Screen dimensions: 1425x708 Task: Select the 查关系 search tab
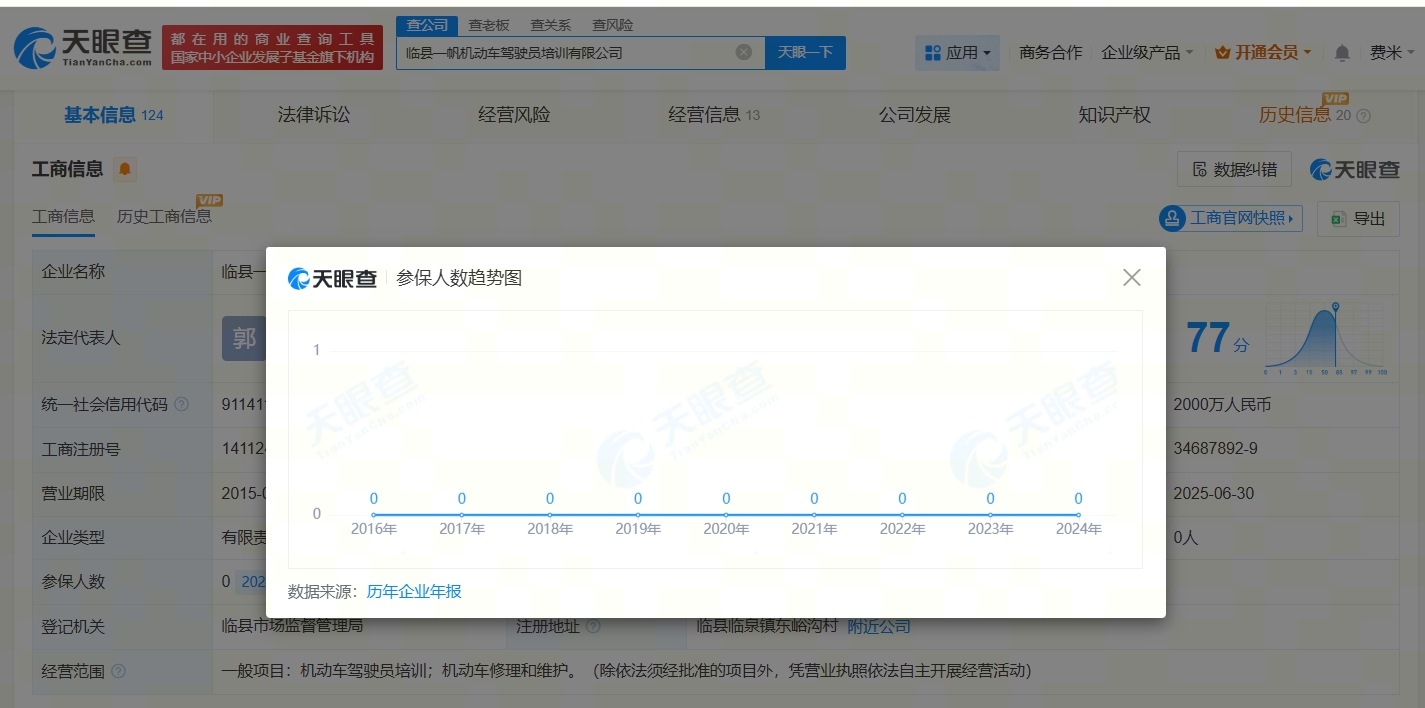[551, 25]
